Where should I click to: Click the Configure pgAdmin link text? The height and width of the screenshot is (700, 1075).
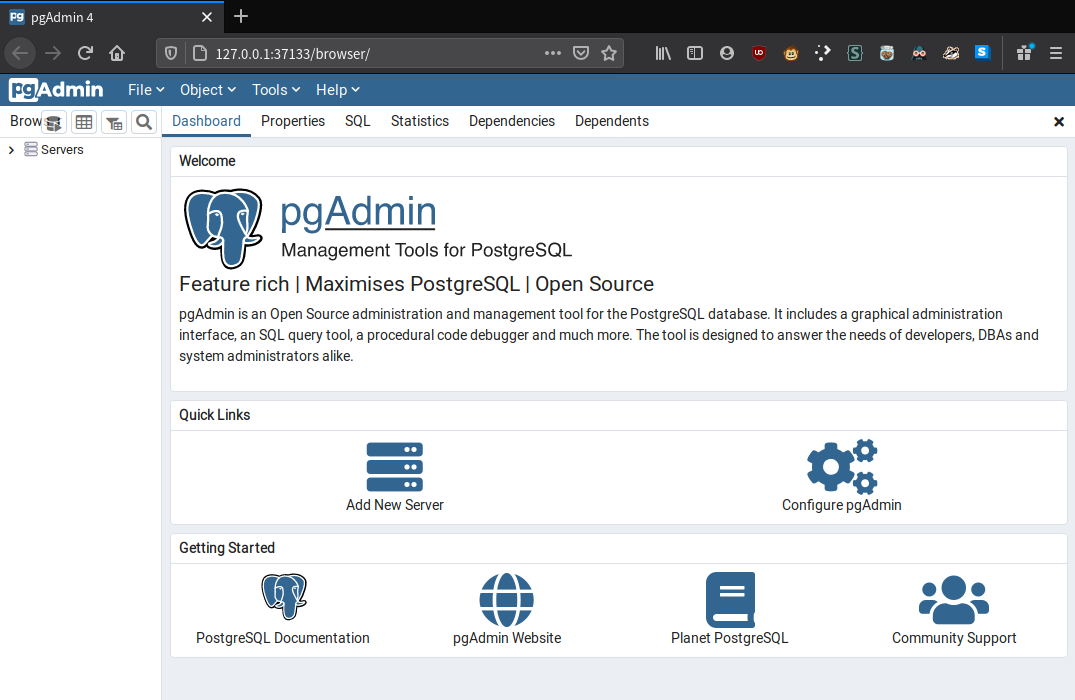[842, 505]
